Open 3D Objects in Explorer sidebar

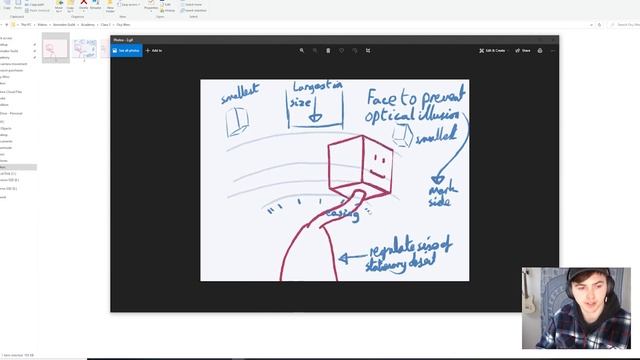(x=6, y=128)
